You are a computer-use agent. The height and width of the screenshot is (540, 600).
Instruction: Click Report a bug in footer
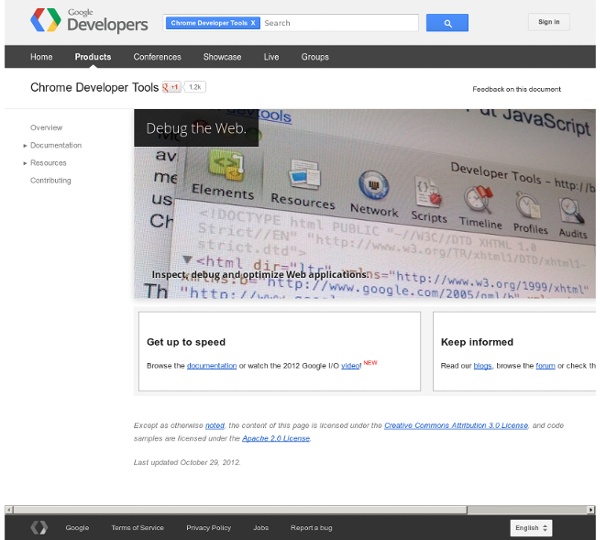point(311,528)
